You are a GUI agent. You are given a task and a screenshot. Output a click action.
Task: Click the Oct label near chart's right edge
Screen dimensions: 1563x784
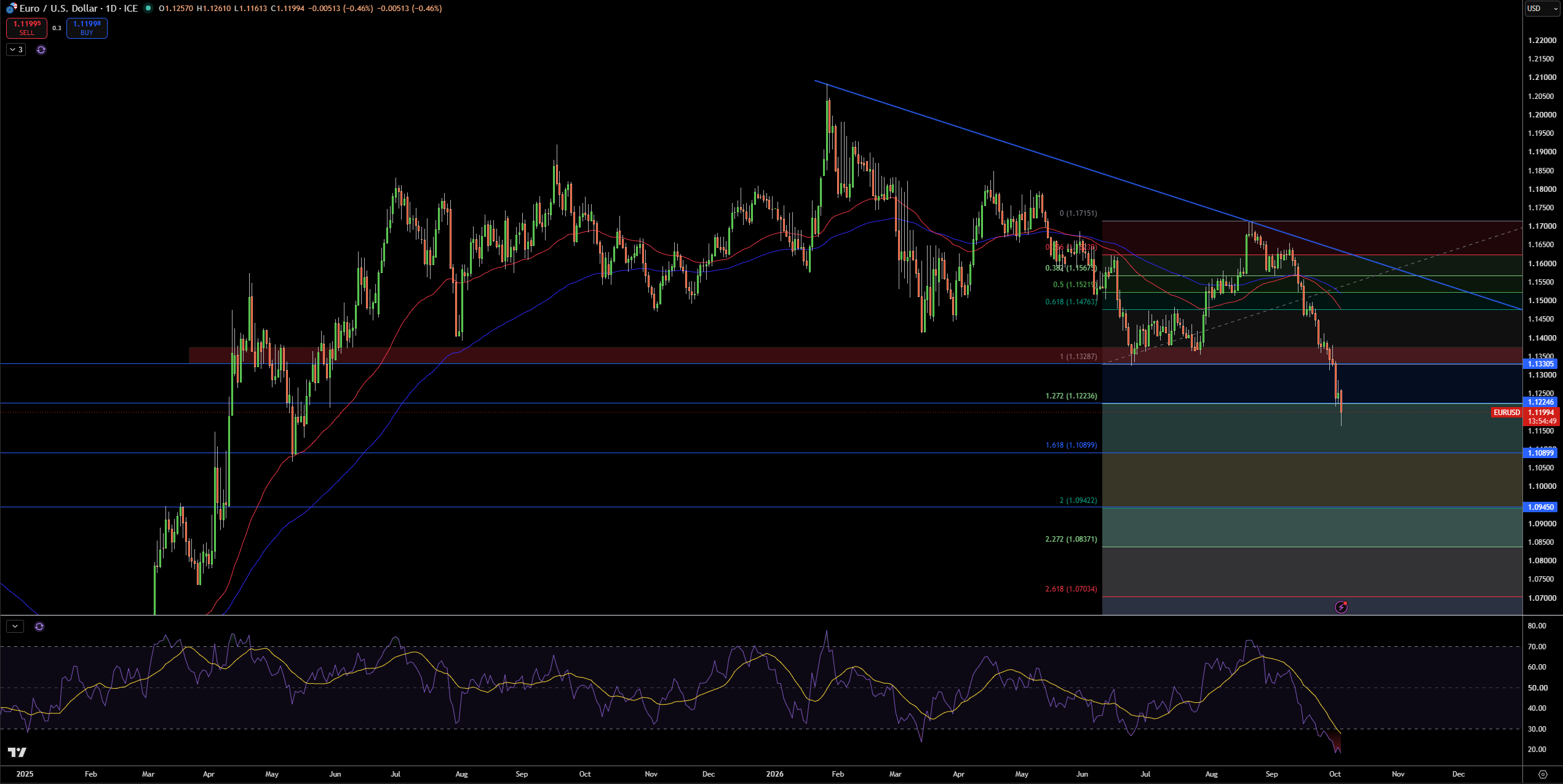[x=1335, y=774]
